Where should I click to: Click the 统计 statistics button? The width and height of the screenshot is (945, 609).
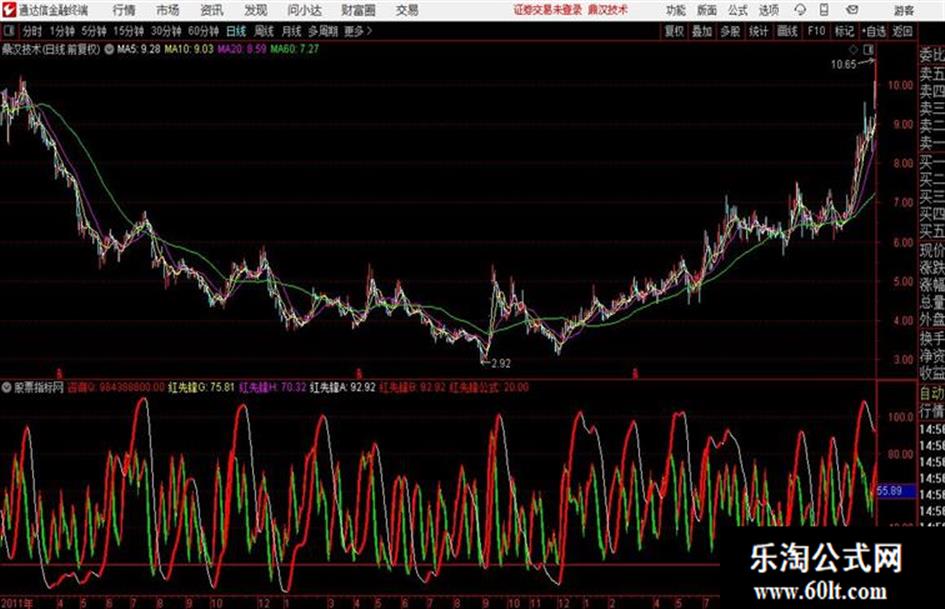(x=759, y=31)
